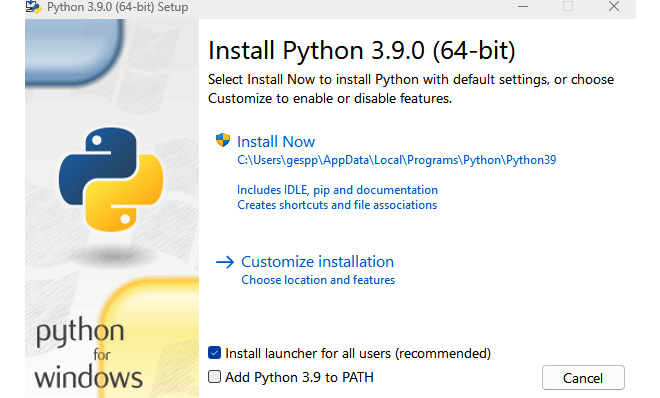Click the grayed-out maximize button

[x=568, y=6]
